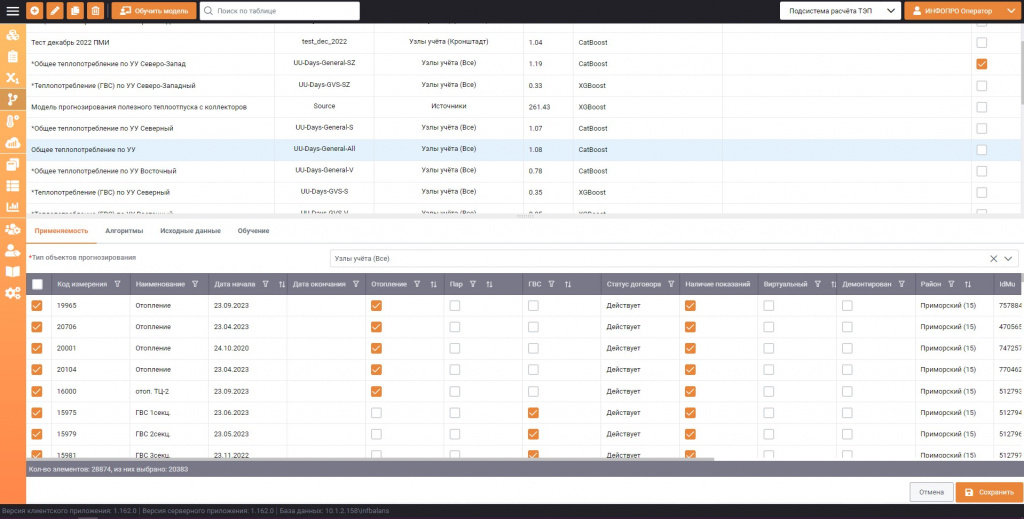Edit the selected model with pencil icon
The width and height of the screenshot is (1024, 519).
click(x=55, y=11)
